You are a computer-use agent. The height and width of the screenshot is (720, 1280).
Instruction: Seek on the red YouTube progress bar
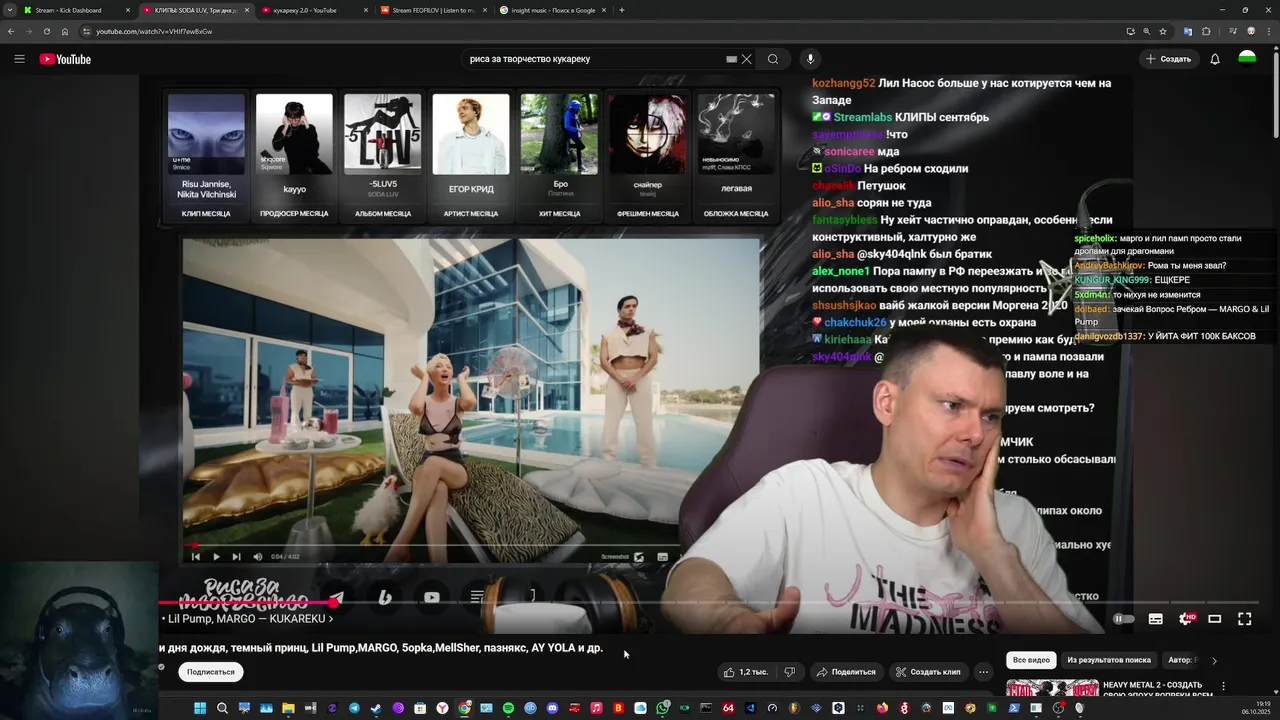tap(710, 603)
